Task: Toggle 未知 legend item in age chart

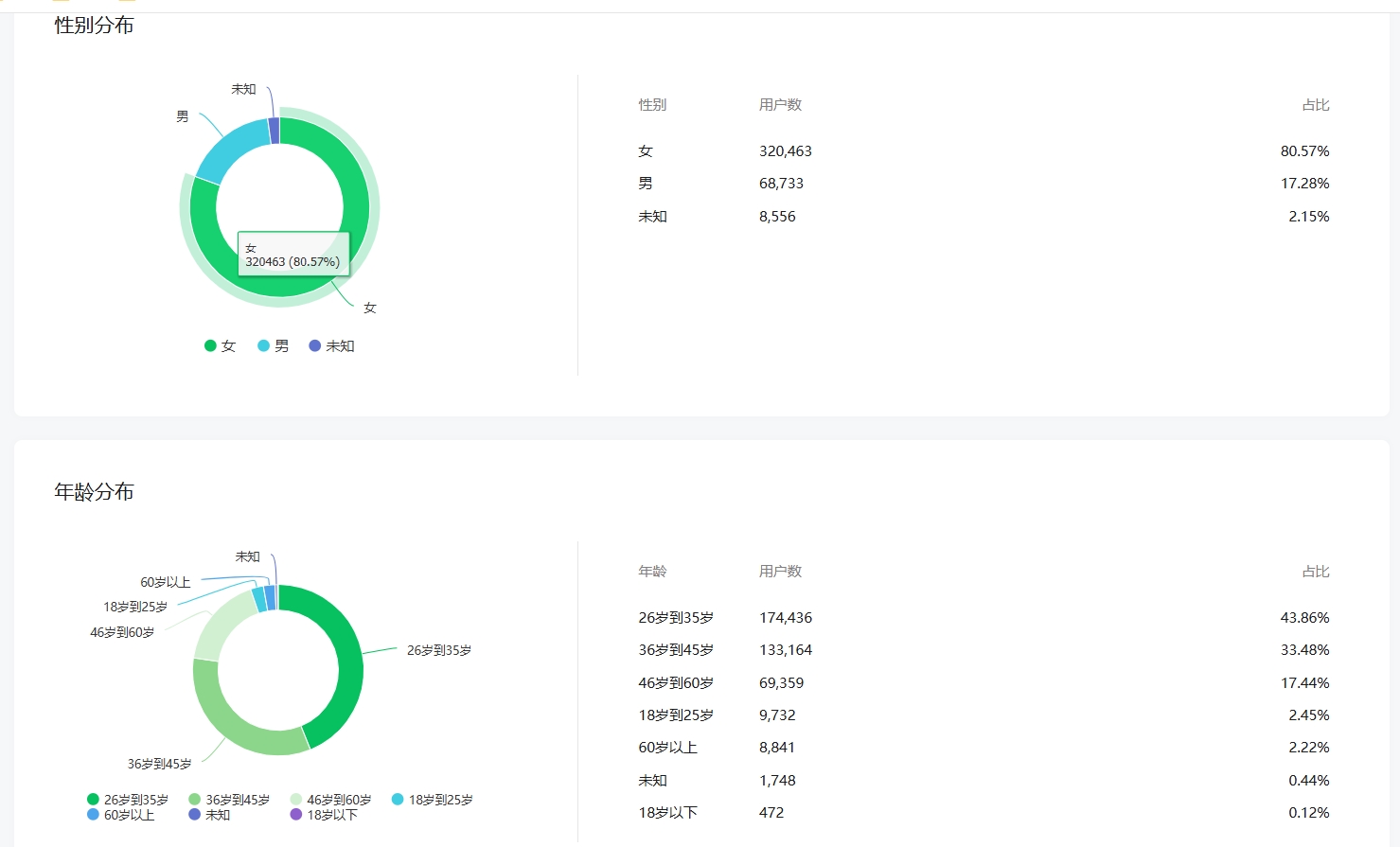Action: click(209, 815)
